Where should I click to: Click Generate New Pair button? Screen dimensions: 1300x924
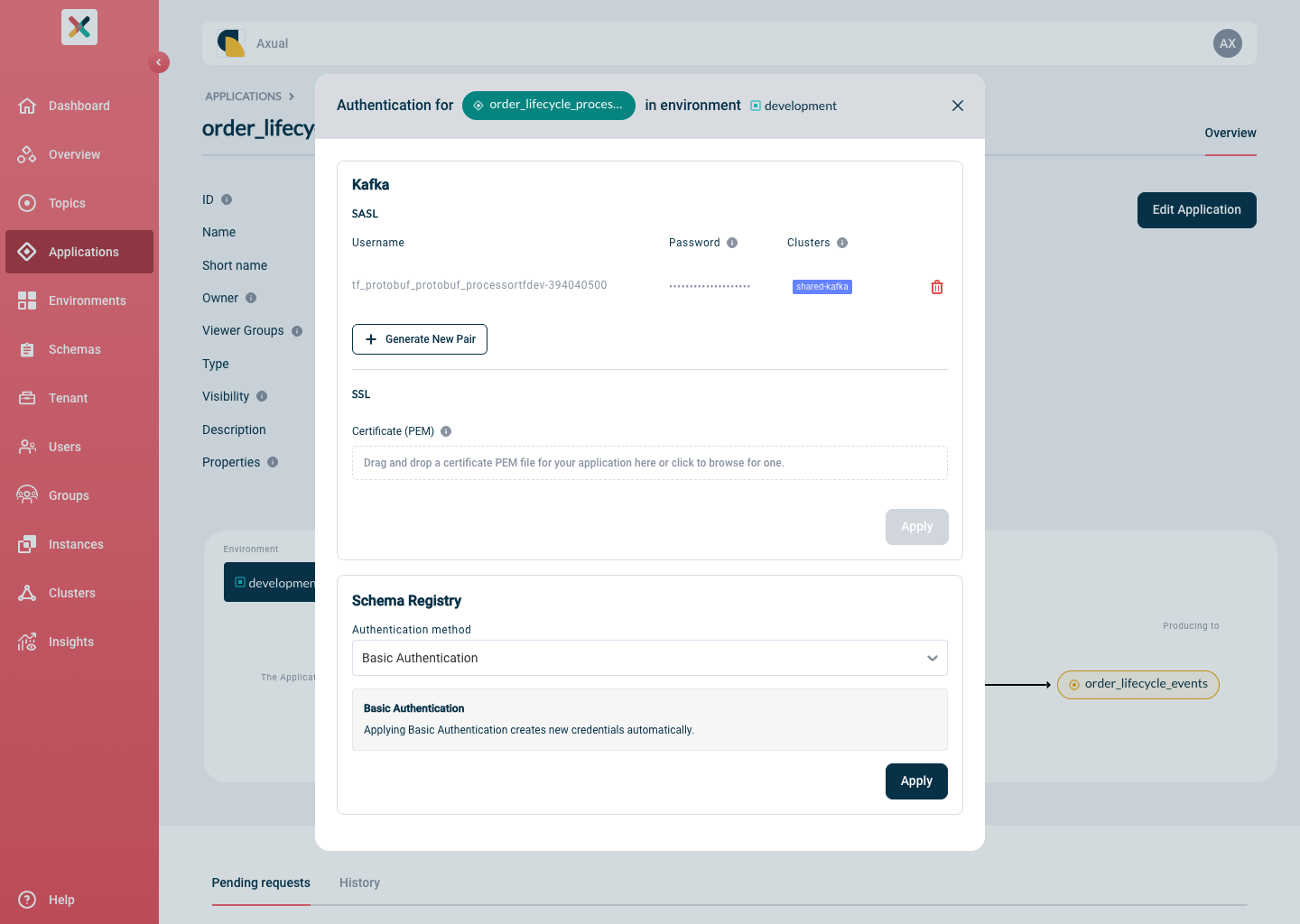[x=420, y=339]
